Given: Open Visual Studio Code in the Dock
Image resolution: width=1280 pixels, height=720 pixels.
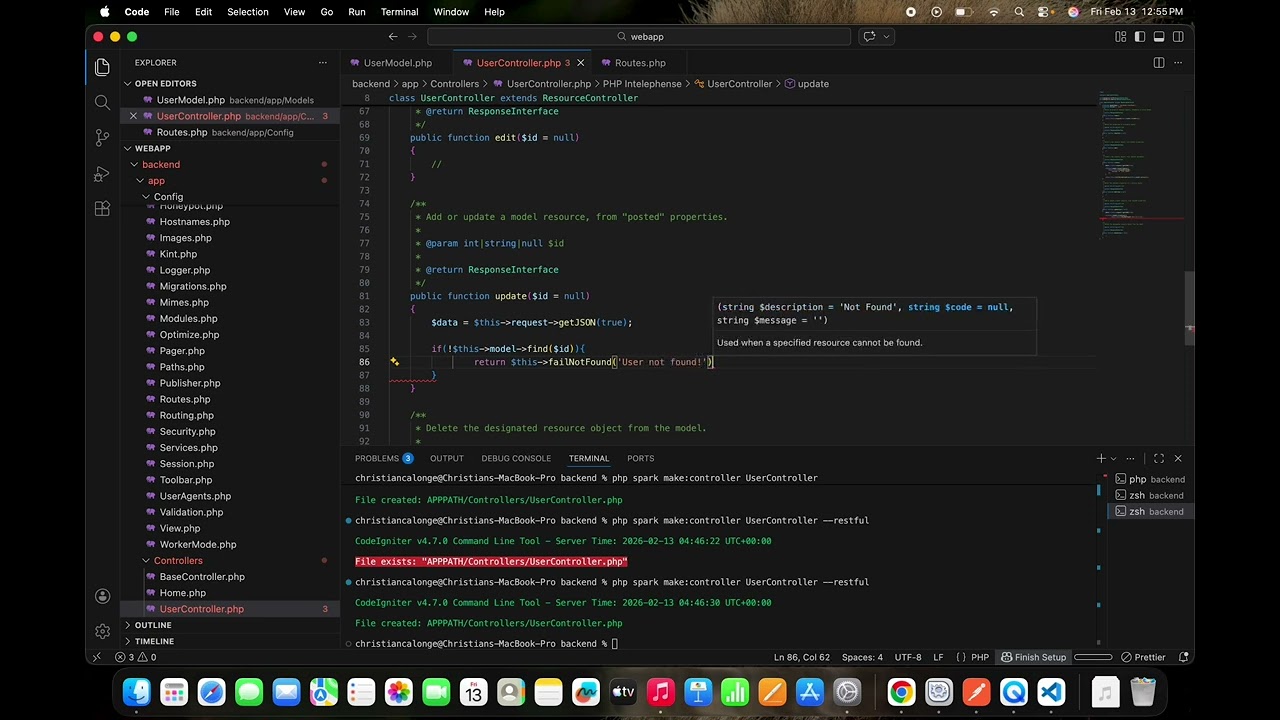Looking at the screenshot, I should pyautogui.click(x=1050, y=692).
